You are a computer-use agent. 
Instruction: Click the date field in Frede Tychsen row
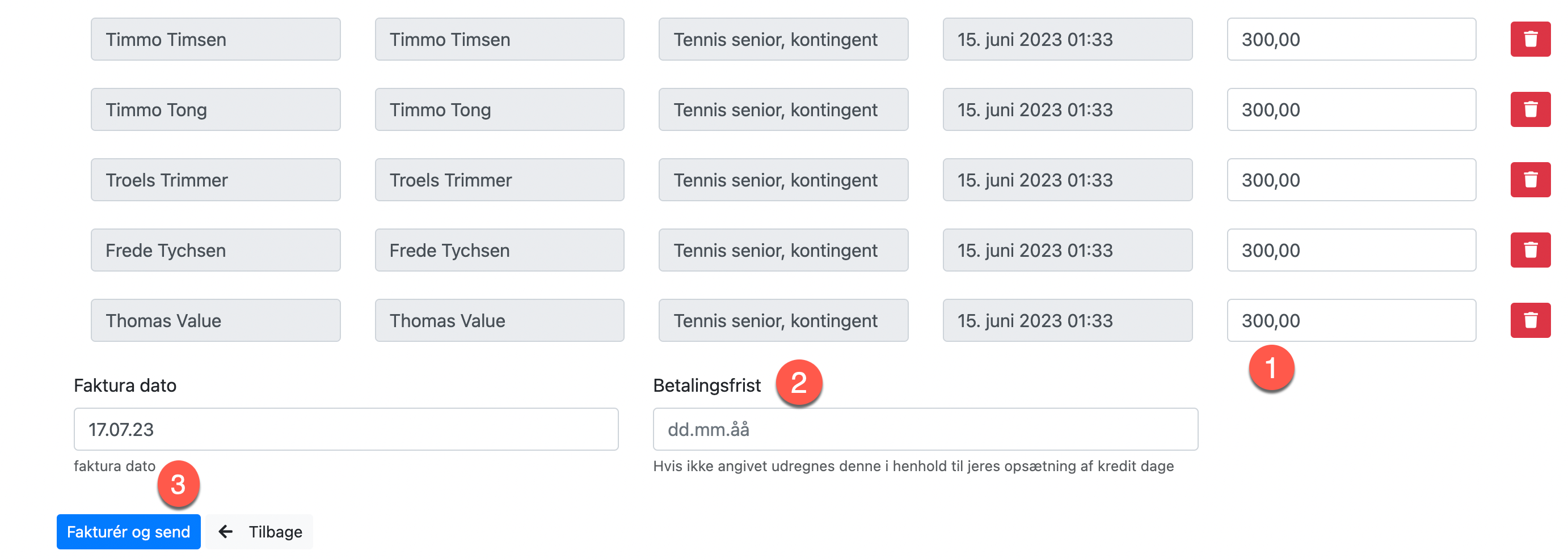pyautogui.click(x=1067, y=250)
